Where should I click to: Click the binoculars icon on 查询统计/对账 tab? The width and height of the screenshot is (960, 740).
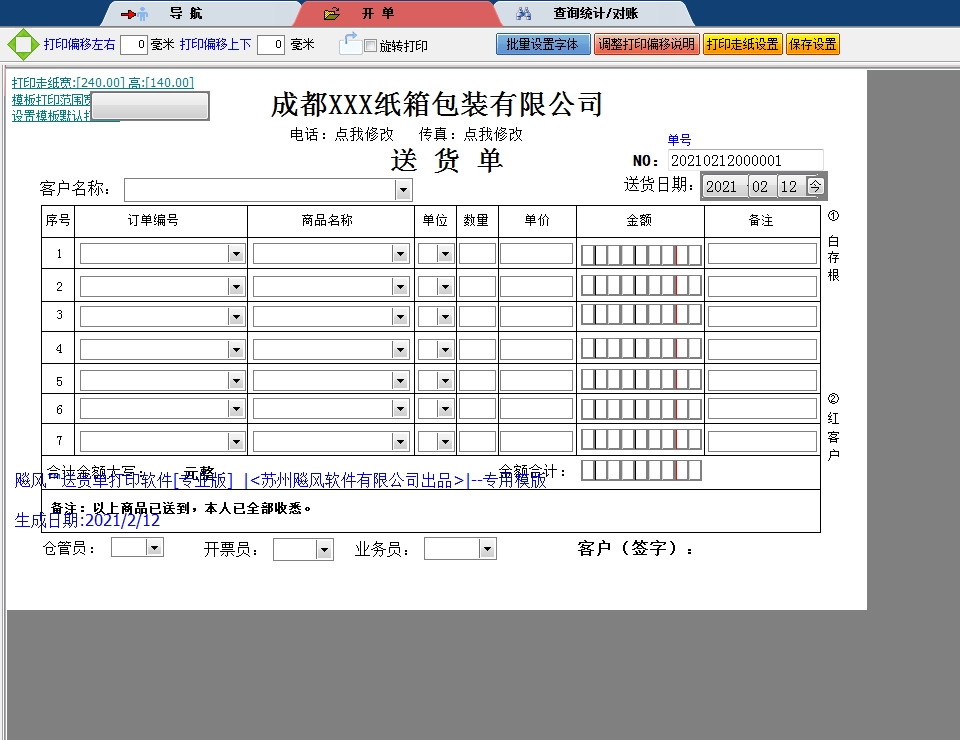522,14
